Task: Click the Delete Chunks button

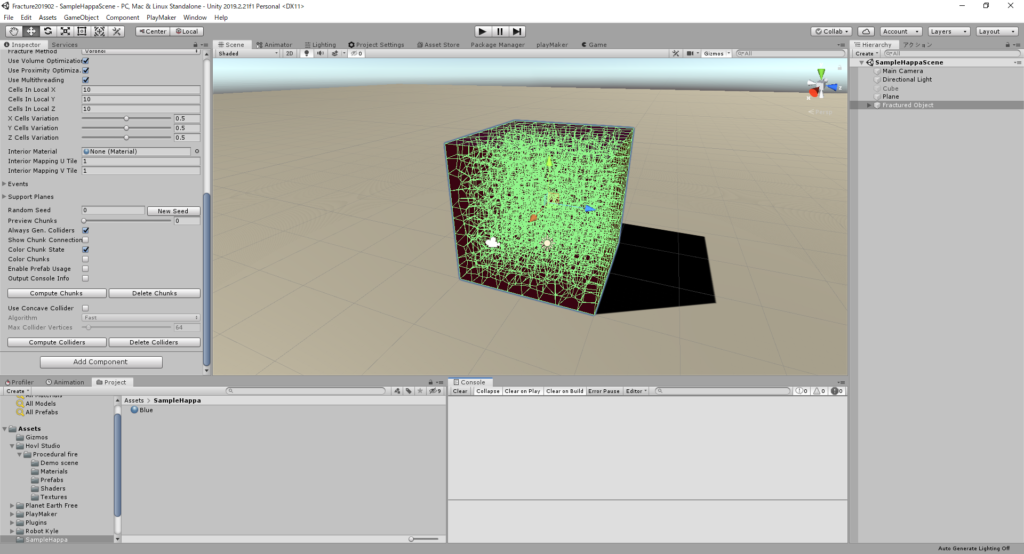Action: pyautogui.click(x=154, y=293)
